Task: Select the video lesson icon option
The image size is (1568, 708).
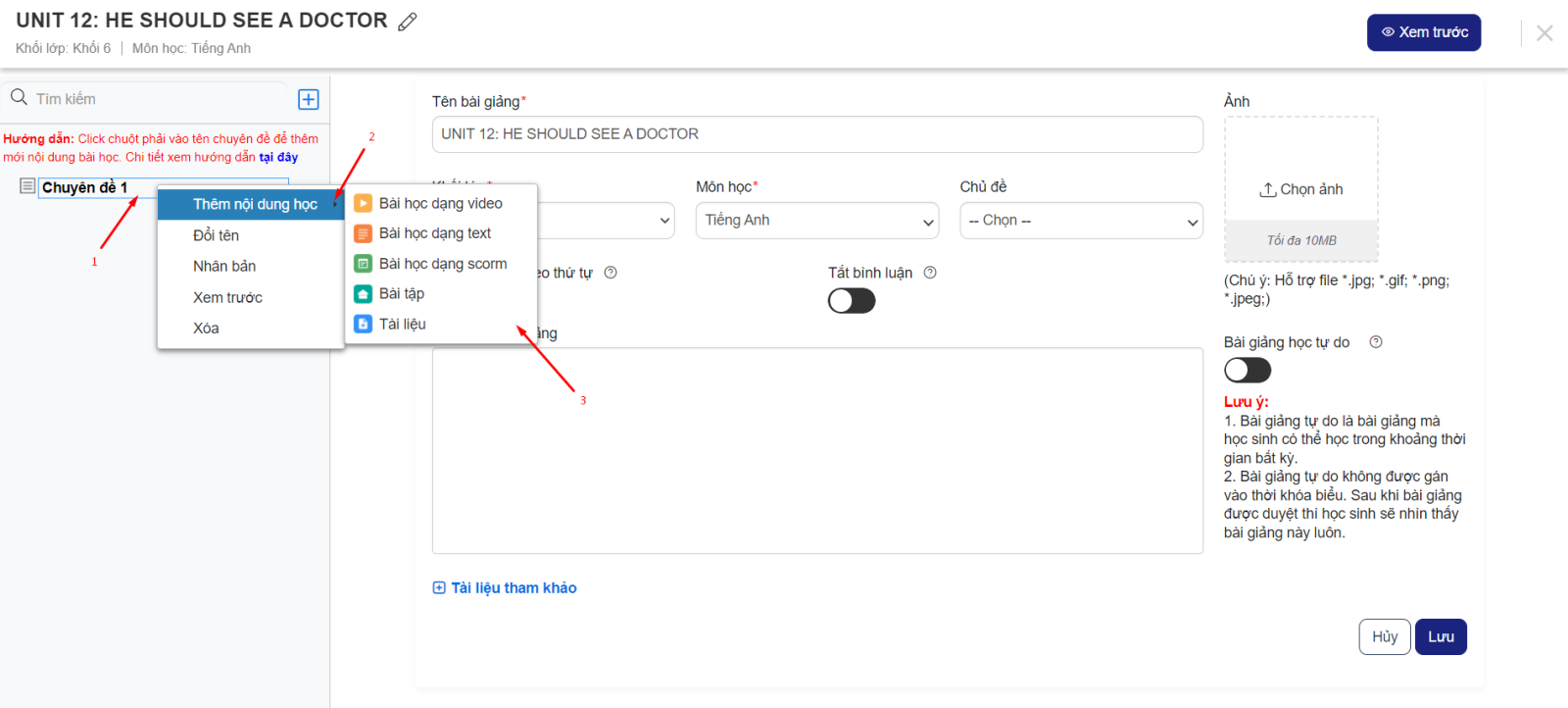Action: click(x=363, y=203)
